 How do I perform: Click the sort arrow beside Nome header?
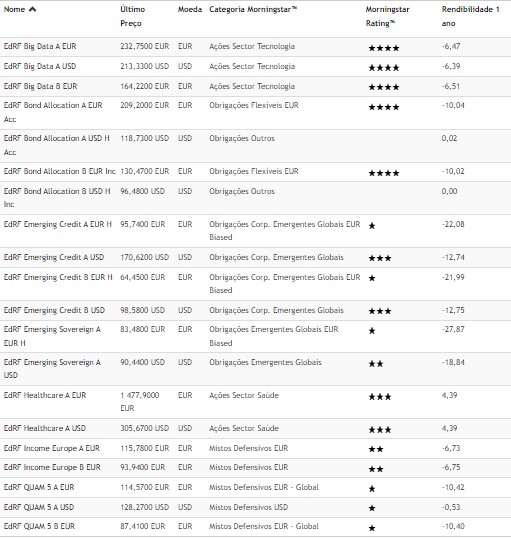pyautogui.click(x=32, y=9)
